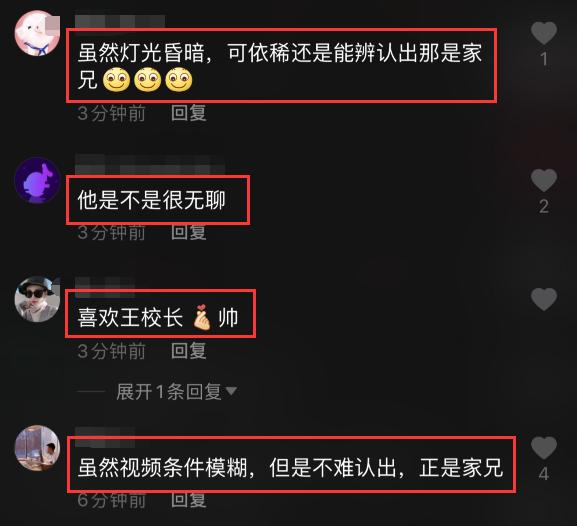Viewport: 577px width, 526px height.
Task: Click dropdown arrow next to 展开1条回复
Action: tap(231, 391)
